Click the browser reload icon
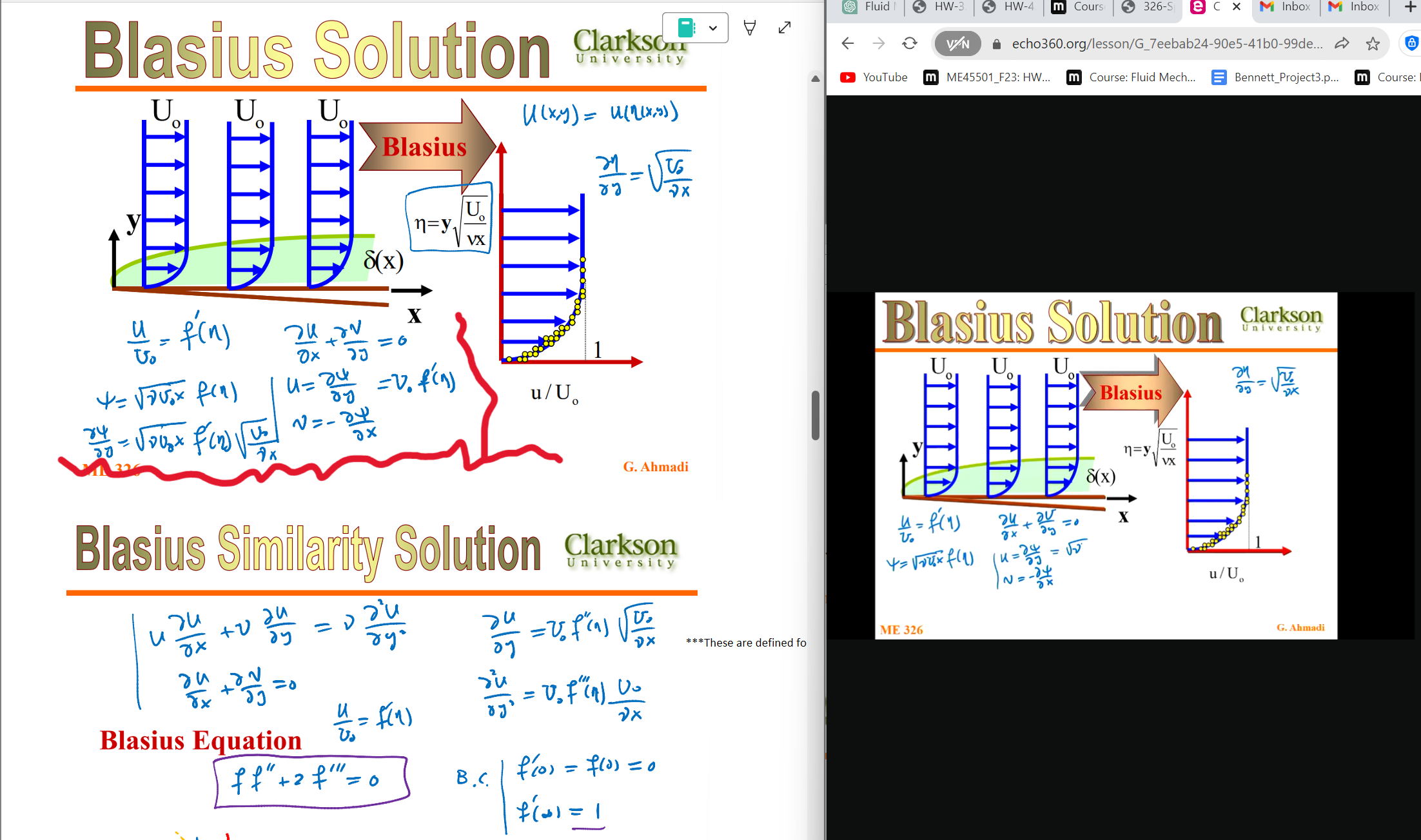The image size is (1421, 840). click(x=910, y=43)
